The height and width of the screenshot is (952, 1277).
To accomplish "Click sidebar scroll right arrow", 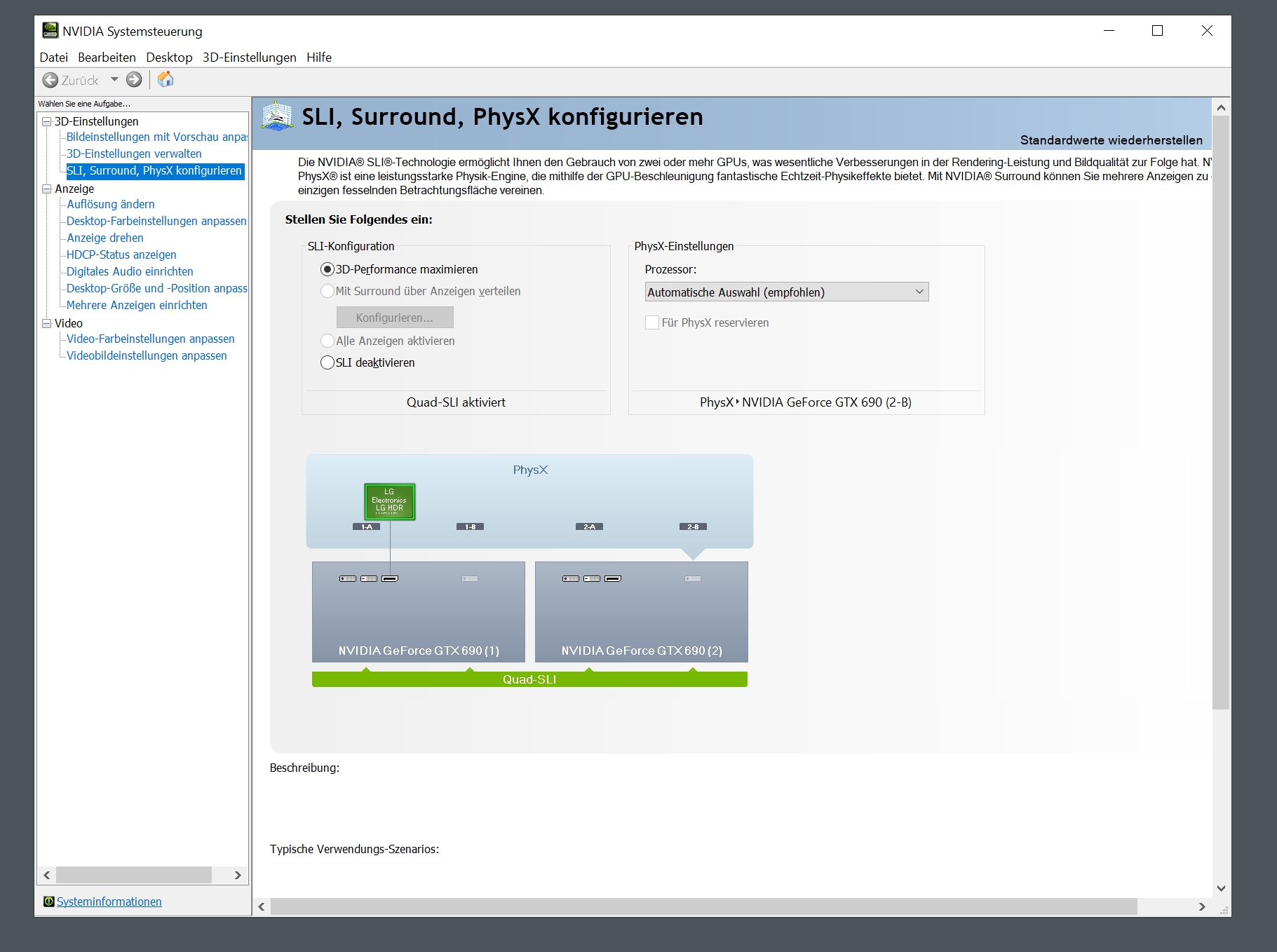I will pyautogui.click(x=238, y=875).
